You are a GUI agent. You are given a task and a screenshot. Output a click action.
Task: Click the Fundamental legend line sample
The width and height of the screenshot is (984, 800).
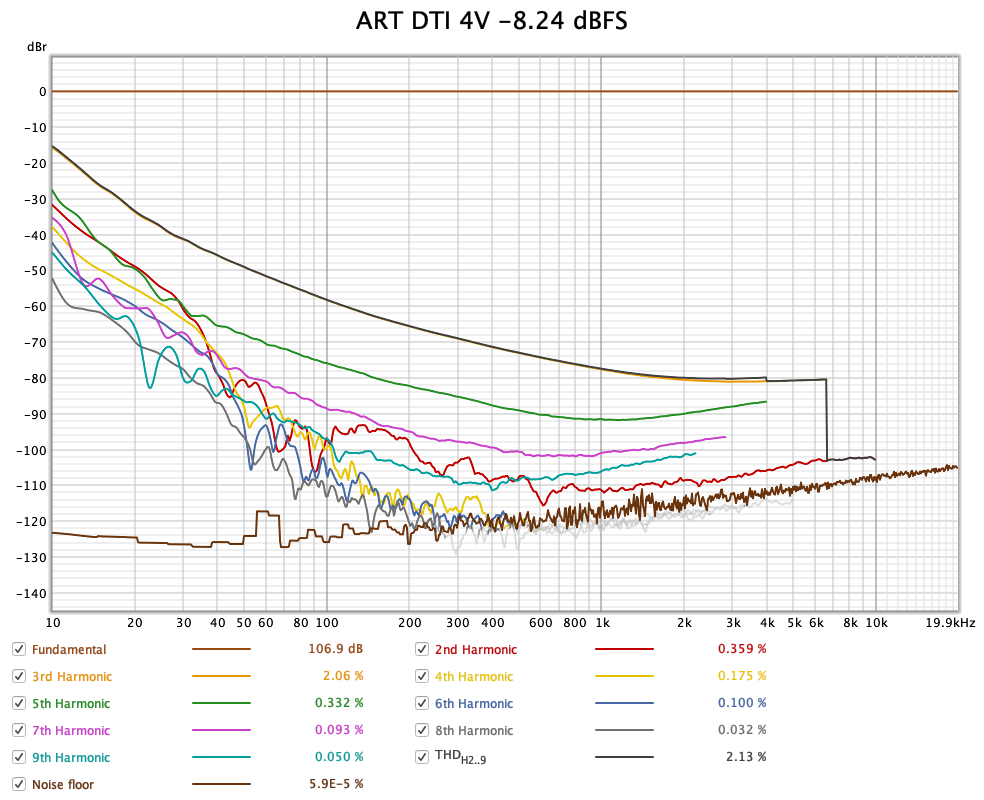[222, 649]
